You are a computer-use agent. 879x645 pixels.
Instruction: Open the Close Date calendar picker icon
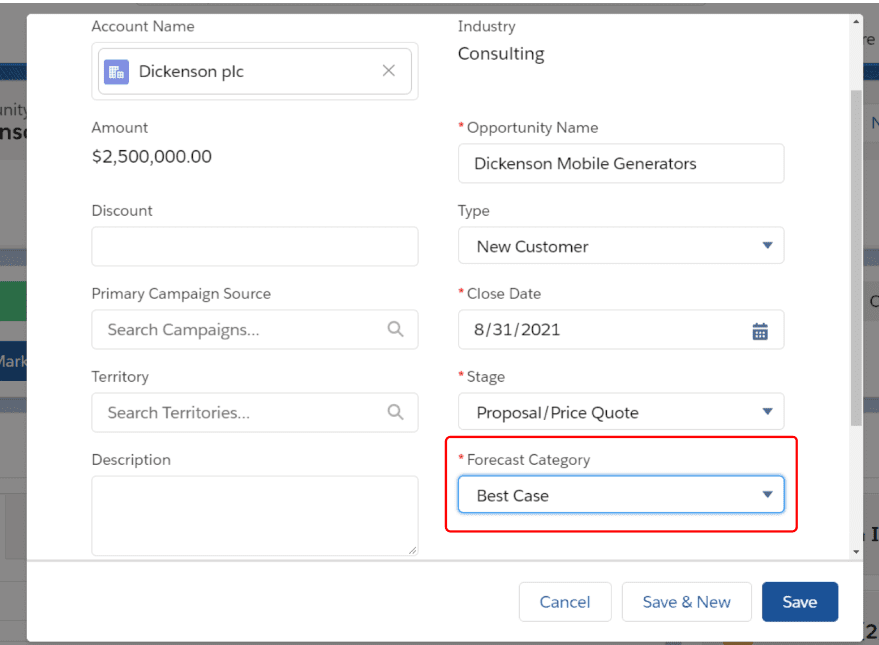[x=760, y=330]
